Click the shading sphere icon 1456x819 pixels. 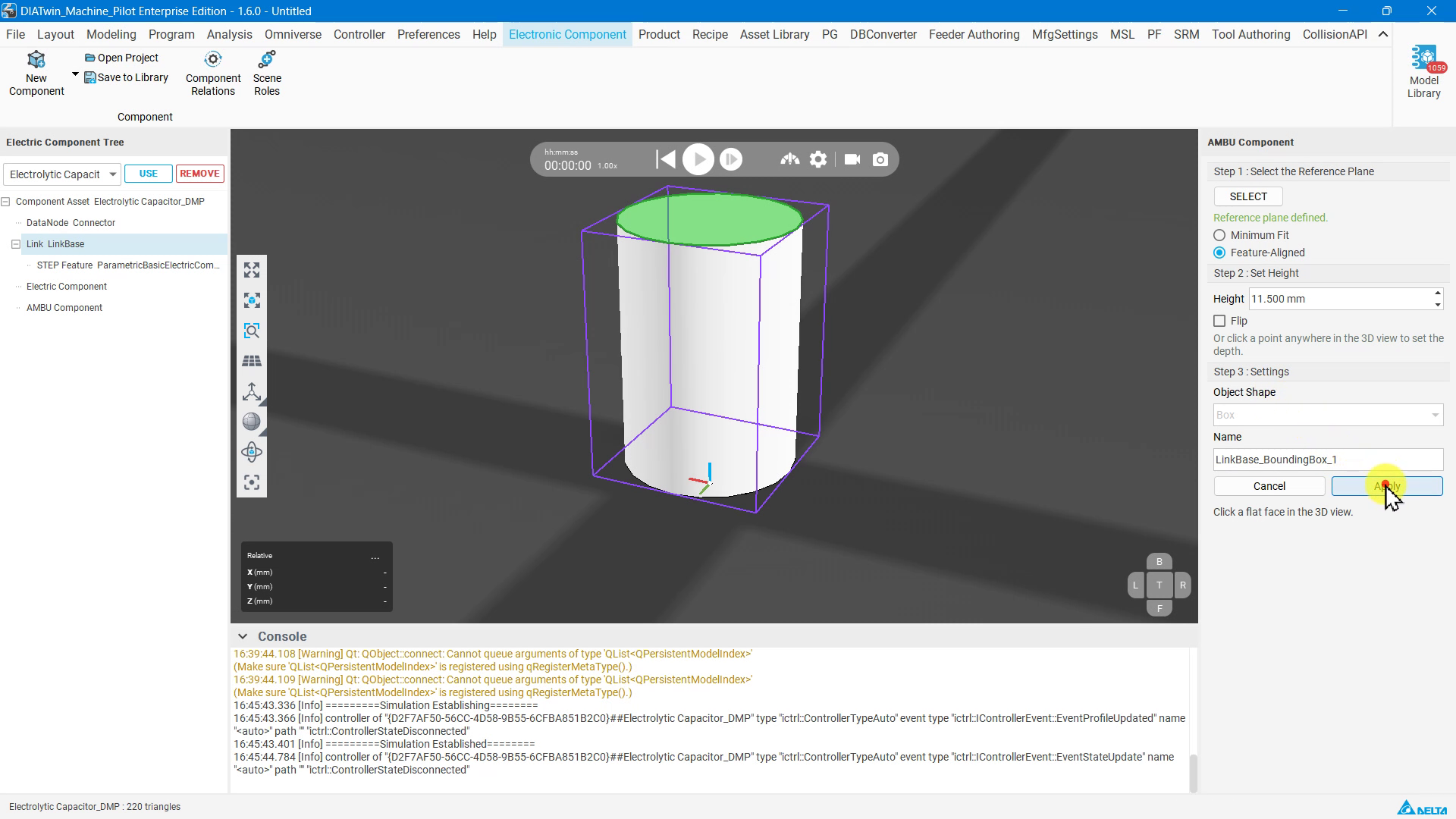pos(252,422)
